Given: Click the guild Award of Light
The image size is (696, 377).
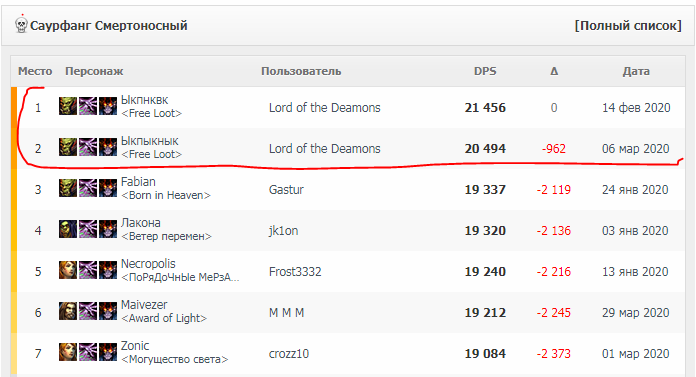Looking at the screenshot, I should [164, 318].
